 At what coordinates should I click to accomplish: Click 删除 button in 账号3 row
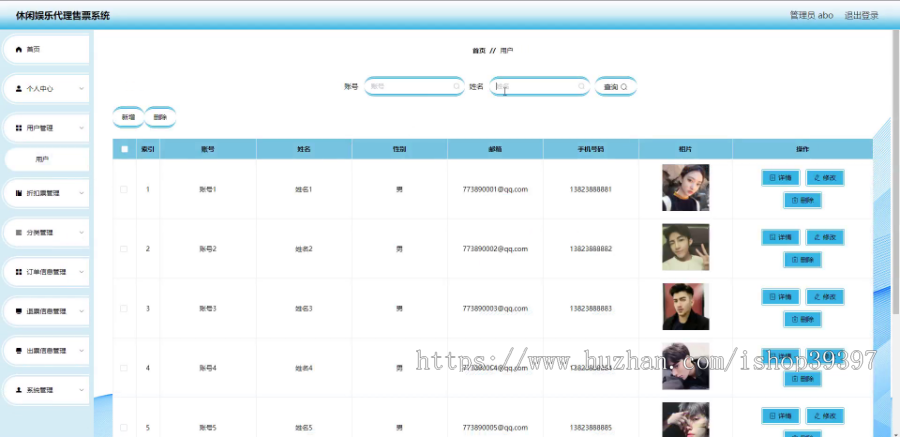coord(802,319)
